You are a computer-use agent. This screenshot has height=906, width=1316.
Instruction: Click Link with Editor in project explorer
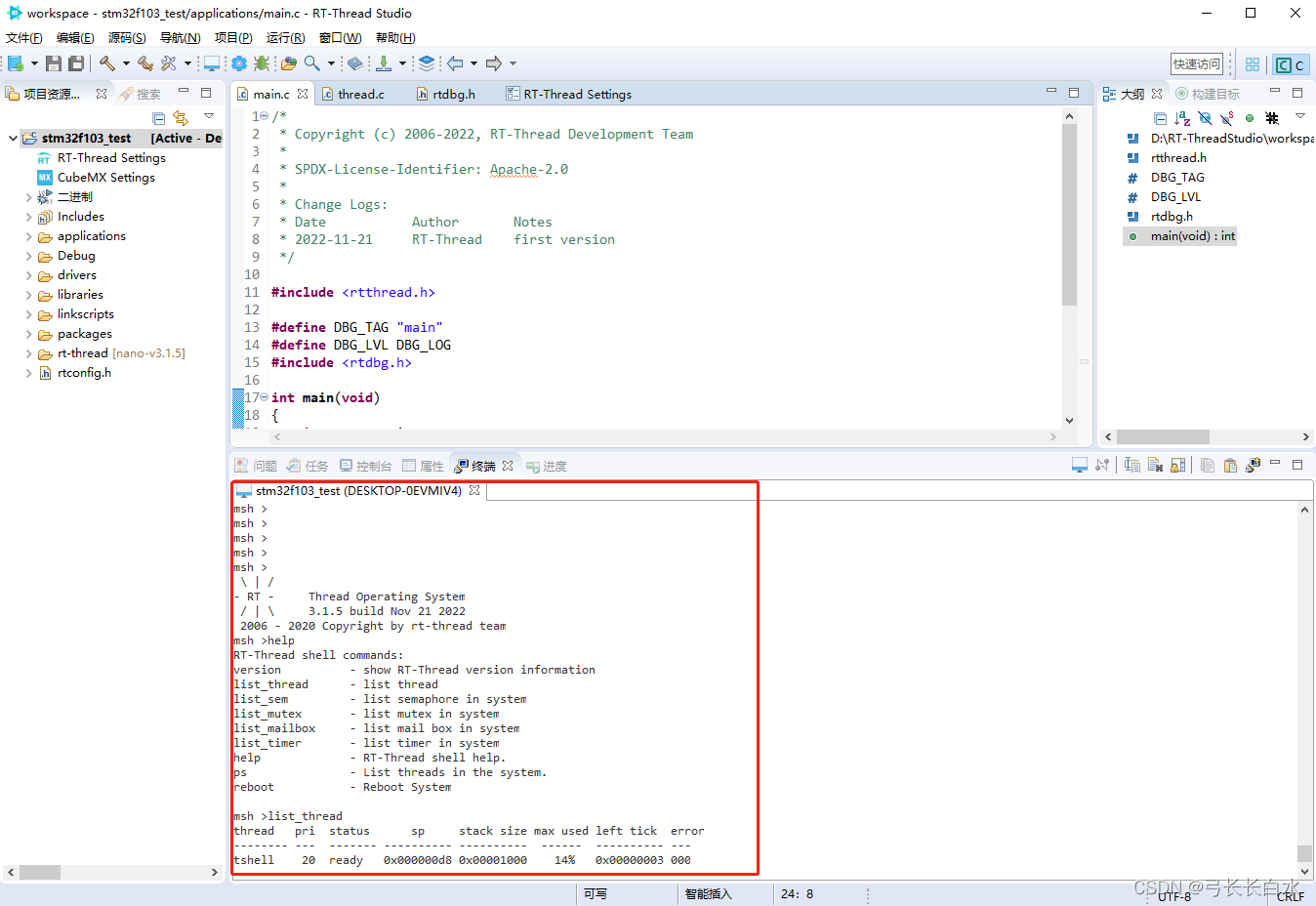[x=181, y=118]
